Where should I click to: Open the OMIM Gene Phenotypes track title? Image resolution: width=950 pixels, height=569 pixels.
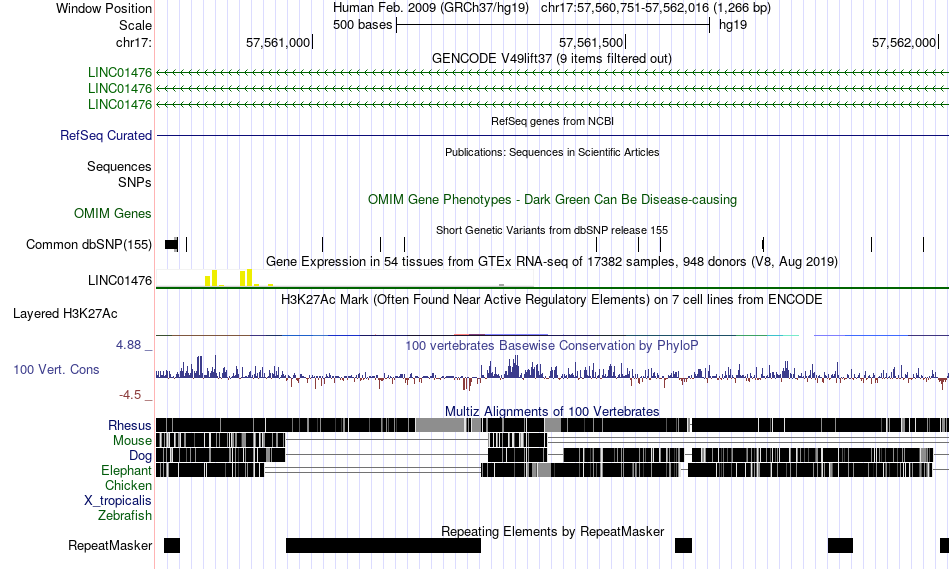coord(552,199)
